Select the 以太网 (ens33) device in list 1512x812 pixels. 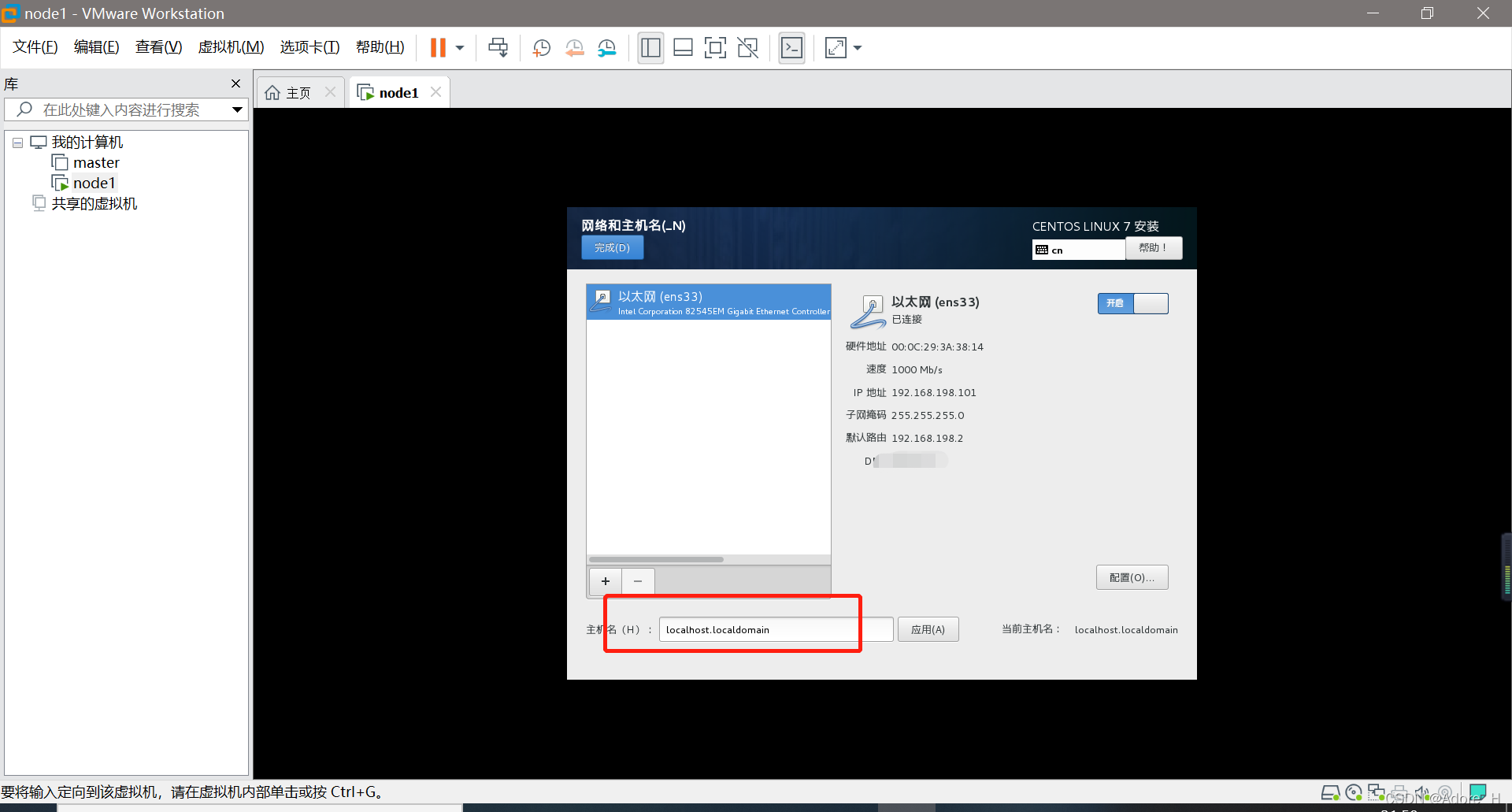pyautogui.click(x=709, y=302)
